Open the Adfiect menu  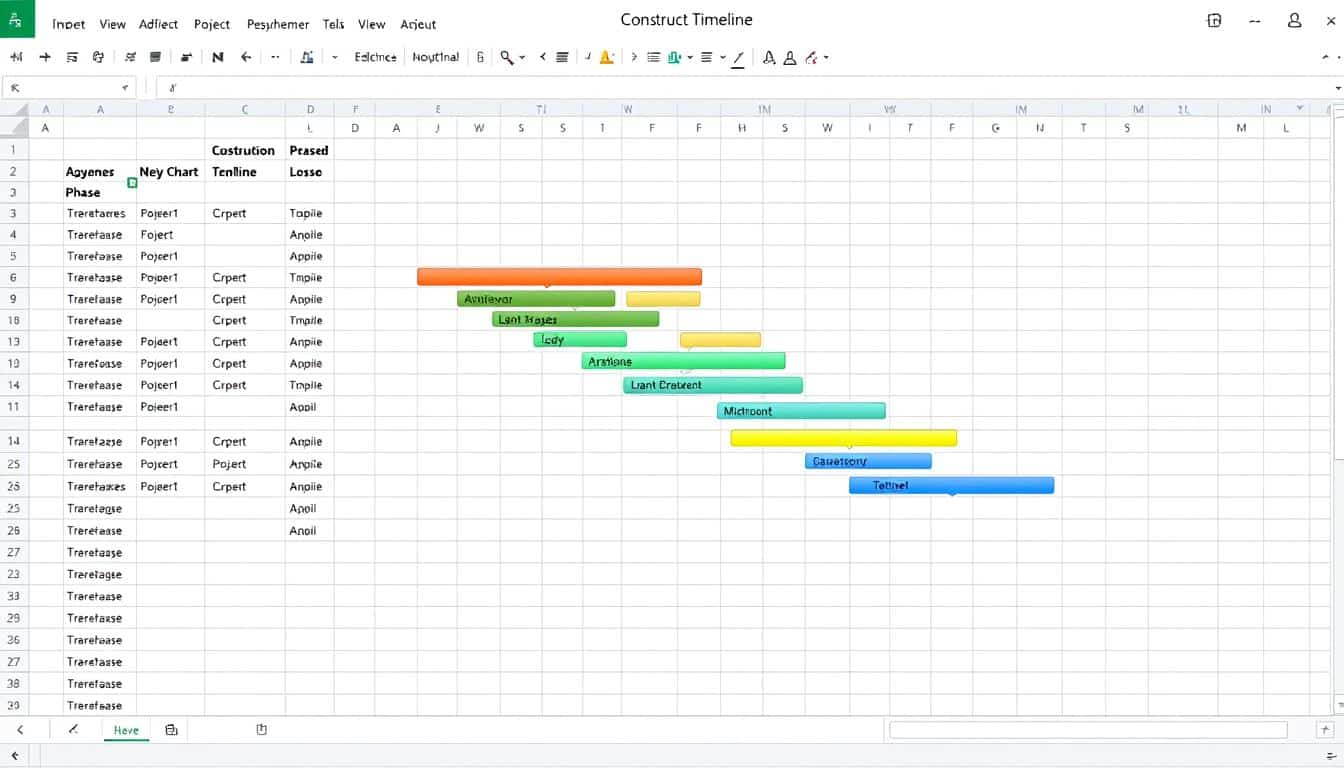158,24
